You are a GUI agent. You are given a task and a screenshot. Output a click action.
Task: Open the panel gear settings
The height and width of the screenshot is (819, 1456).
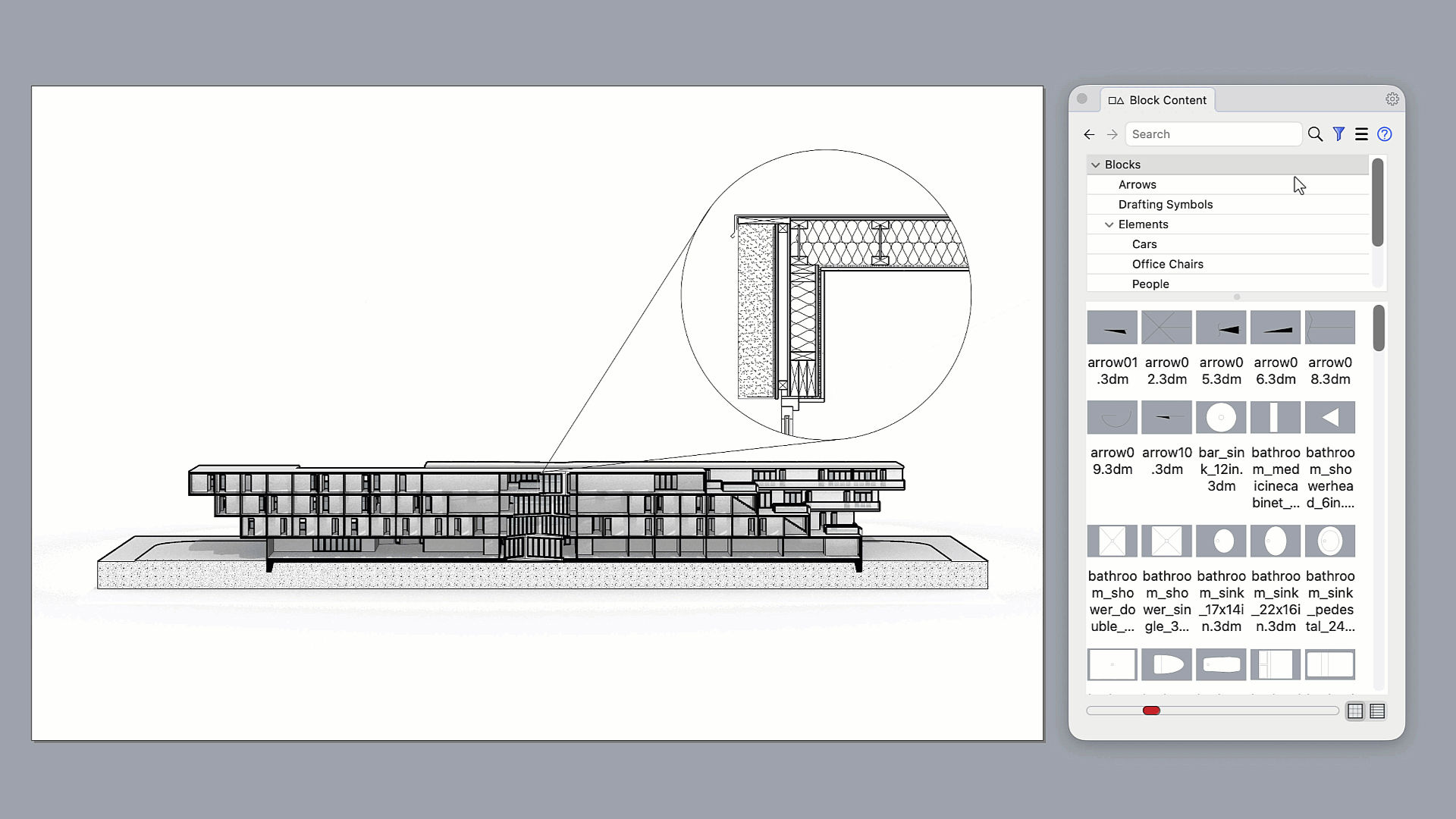(x=1392, y=99)
